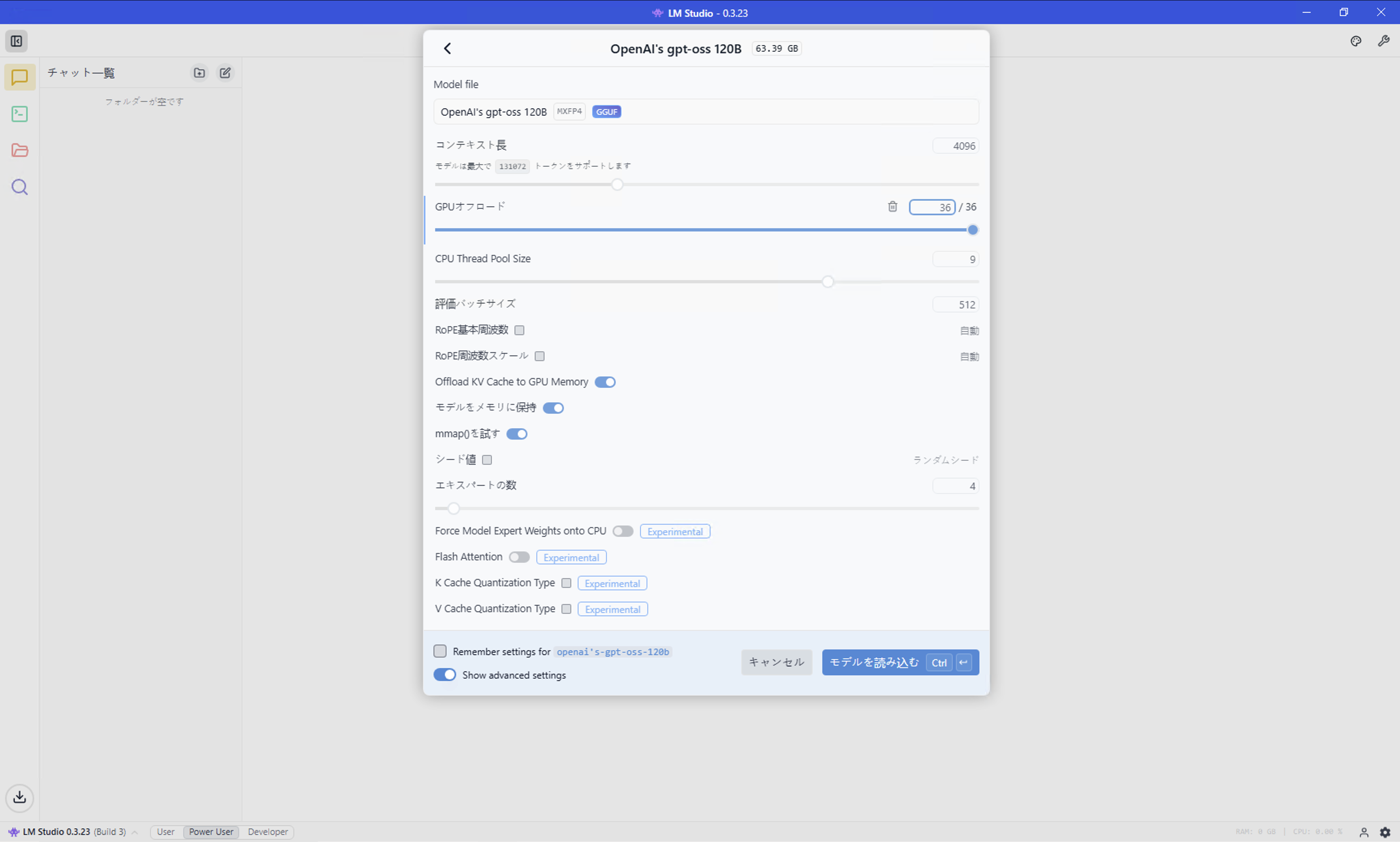Open My Models folder sidebar icon

point(20,150)
